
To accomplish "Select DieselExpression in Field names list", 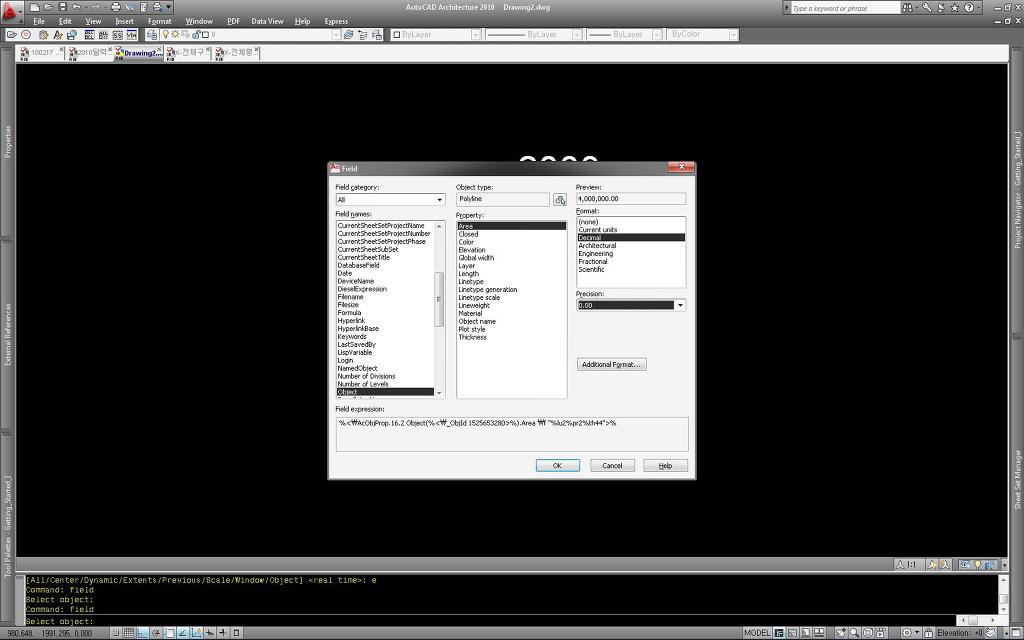I will 362,289.
